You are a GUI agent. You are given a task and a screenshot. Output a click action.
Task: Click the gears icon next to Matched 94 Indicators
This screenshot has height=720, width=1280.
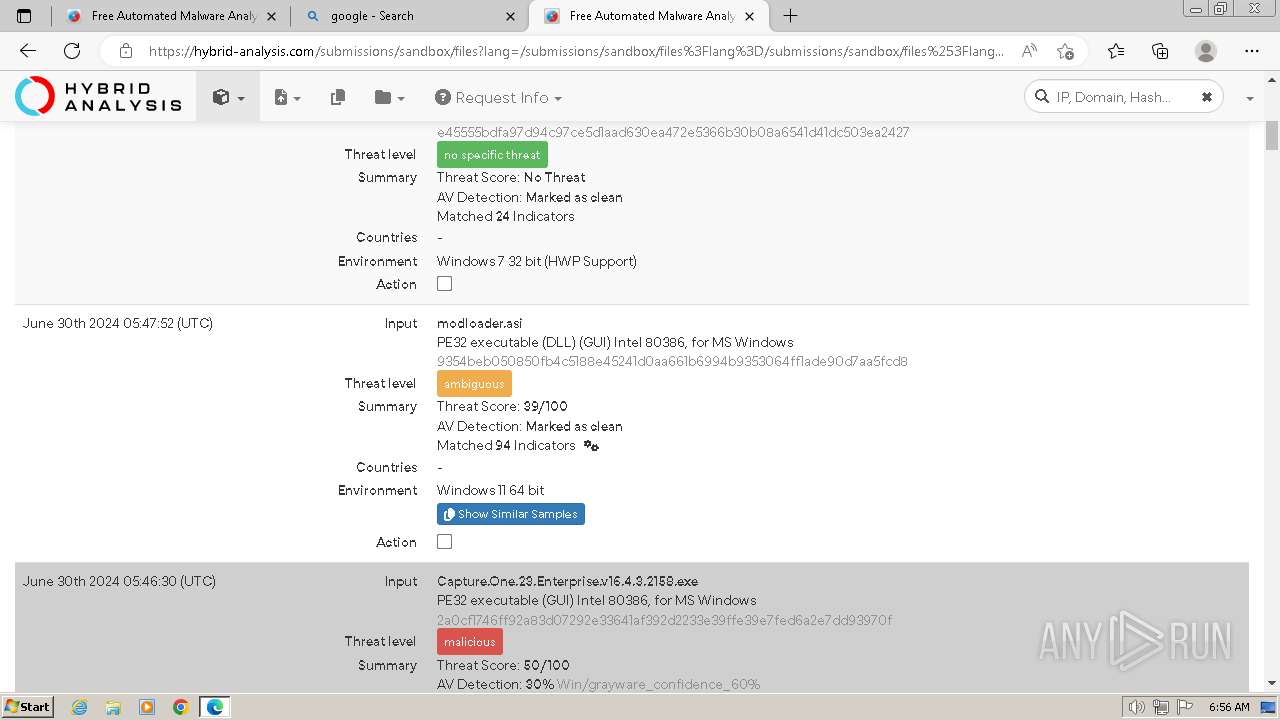coord(591,446)
